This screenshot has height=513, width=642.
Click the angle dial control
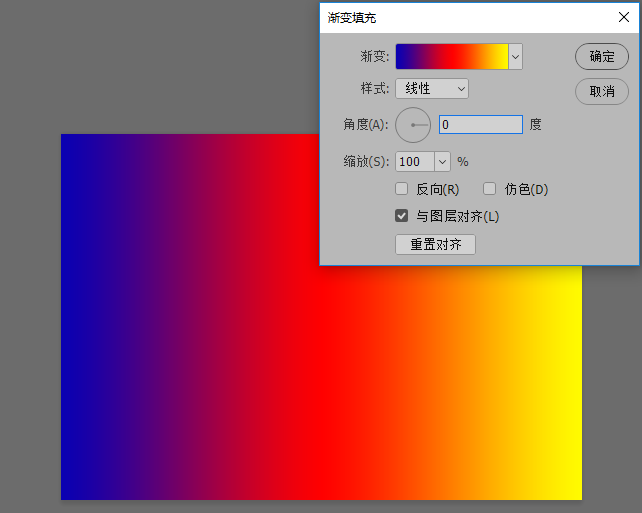[x=413, y=125]
